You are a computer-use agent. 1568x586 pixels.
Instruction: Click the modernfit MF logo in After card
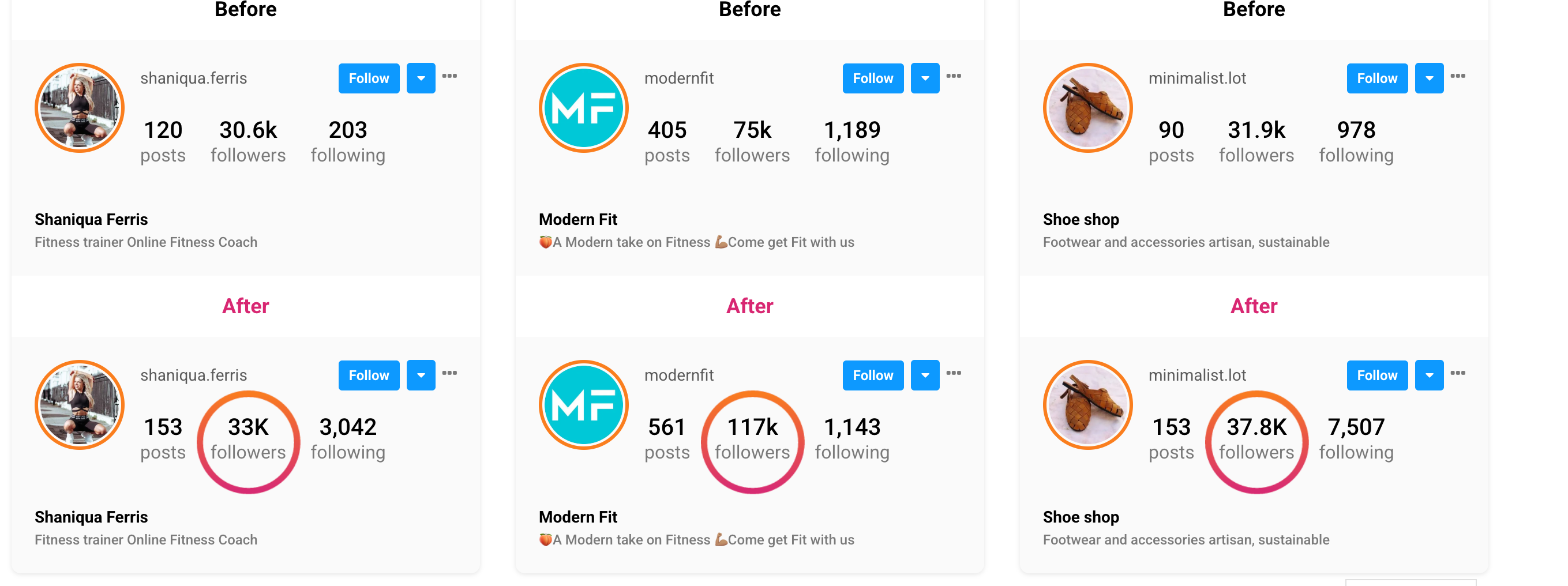pyautogui.click(x=583, y=405)
